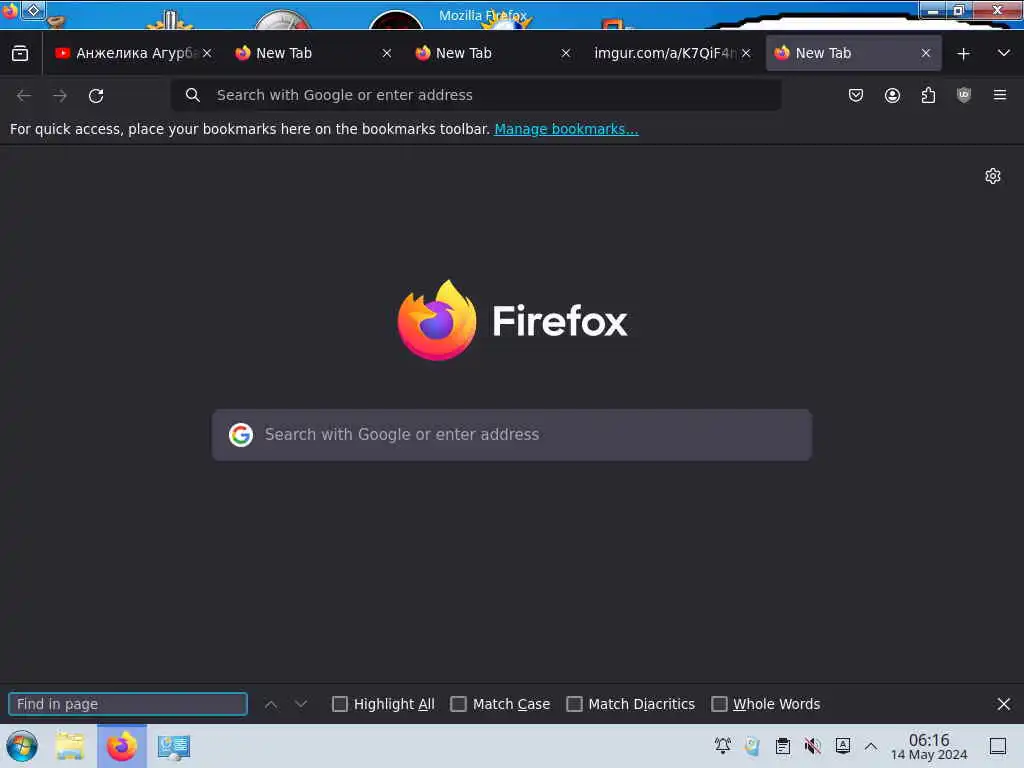The height and width of the screenshot is (768, 1024).
Task: Reload the current page
Action: click(x=96, y=95)
